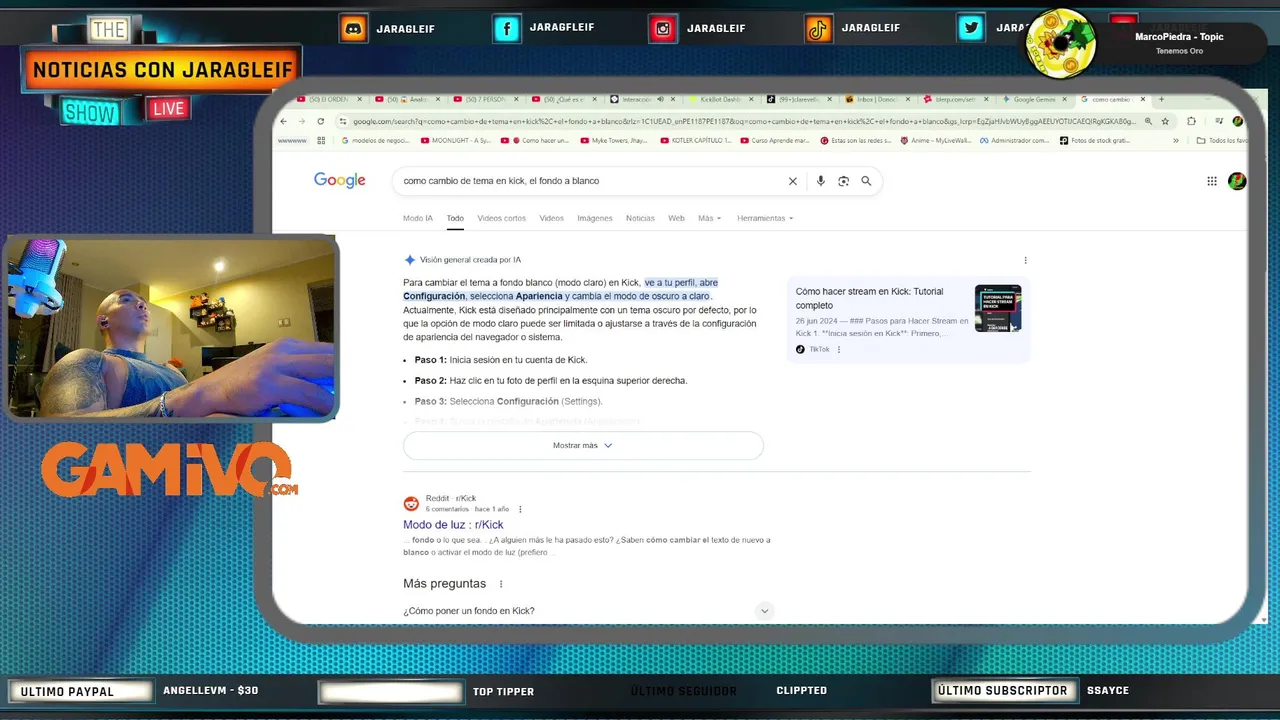The height and width of the screenshot is (720, 1280).
Task: Expand the AI overview with Mostrar más
Action: (x=583, y=445)
